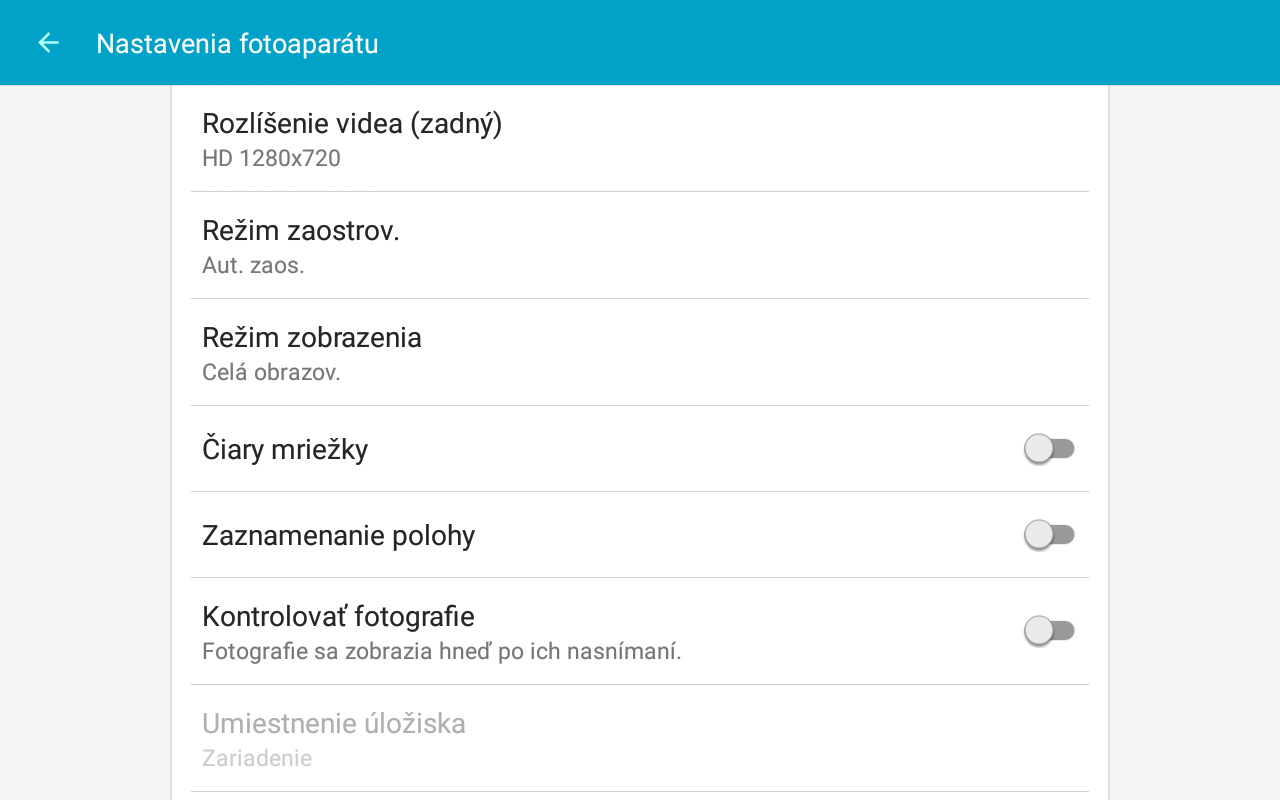The width and height of the screenshot is (1280, 800).
Task: Select the Umiestnenie úložiska entry
Action: click(640, 738)
